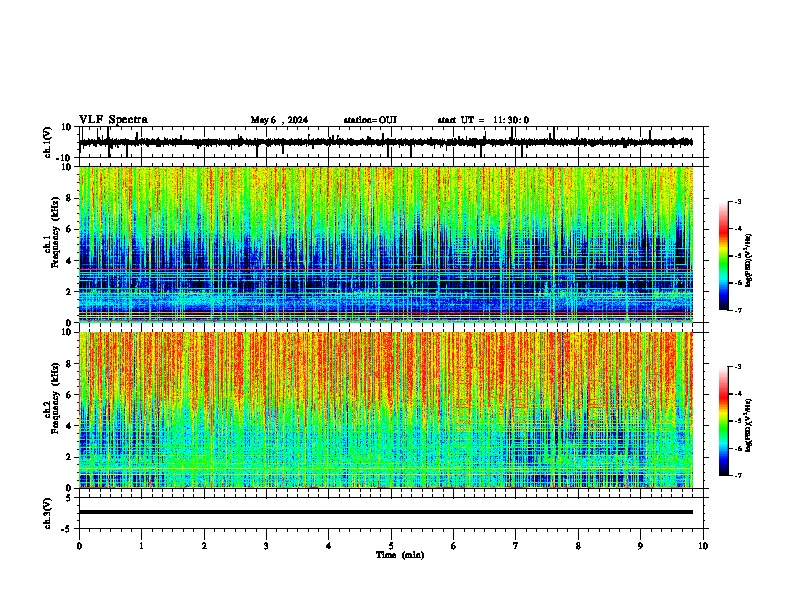Viewport: 792px width, 612px height.
Task: Click the "Time (min)" x-axis label
Action: pos(400,555)
